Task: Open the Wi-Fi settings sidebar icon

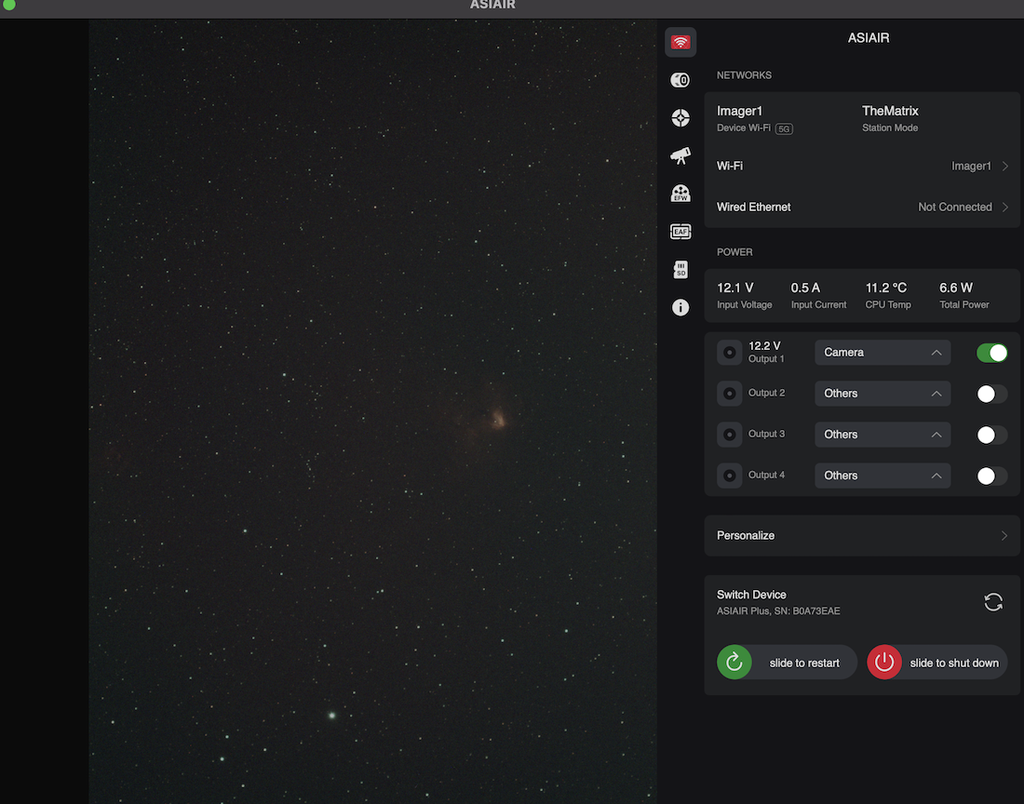Action: pos(680,42)
